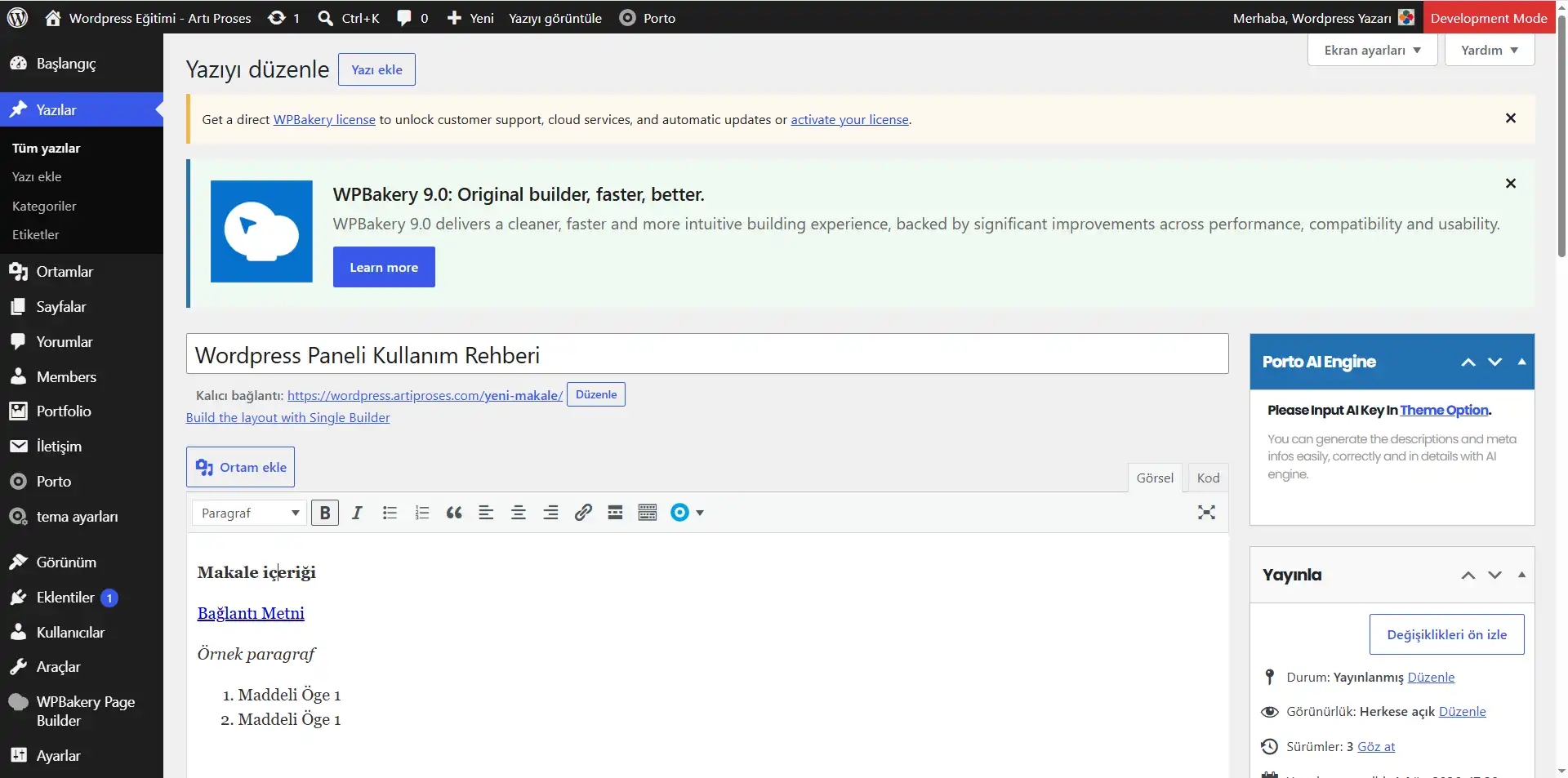Edit visibility Düzenle link
Screen dimensions: 1568x778
pos(1462,711)
